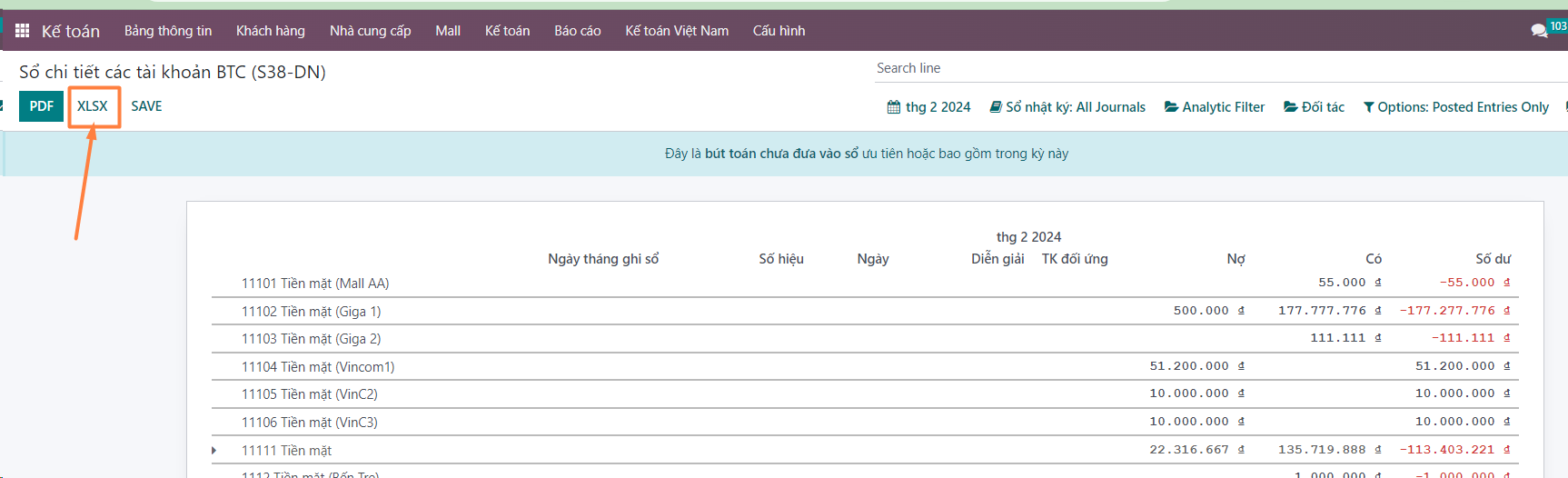Screen dimensions: 1568x478
Task: Click the SAVE button
Action: pyautogui.click(x=146, y=106)
